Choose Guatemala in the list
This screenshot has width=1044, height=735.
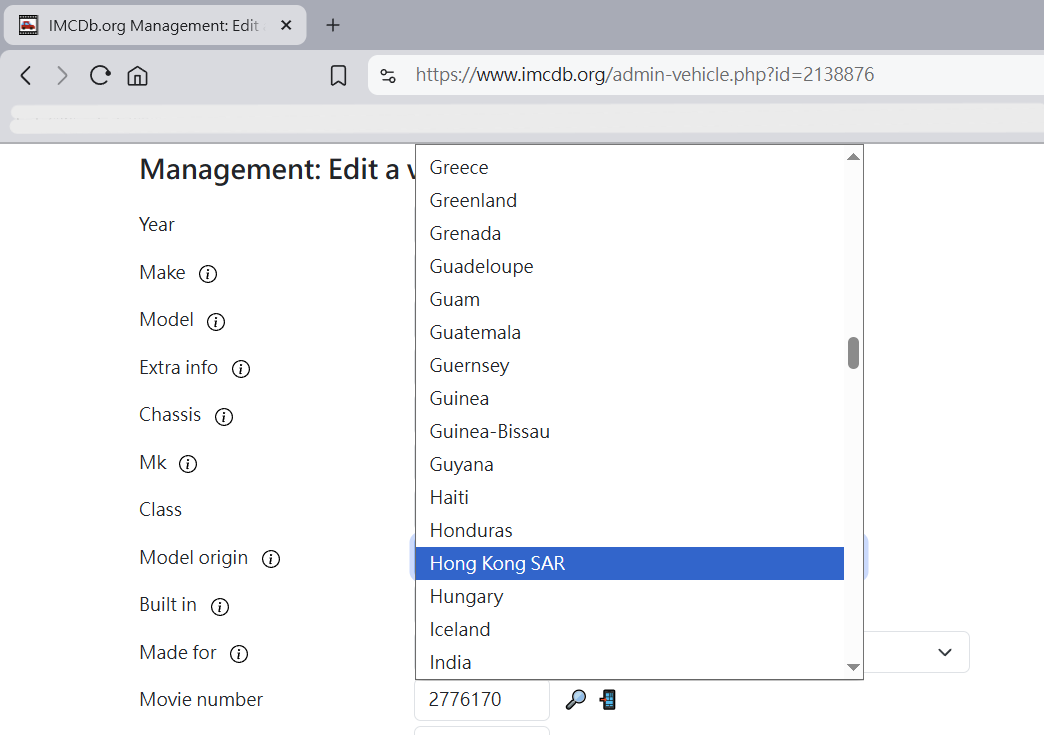point(630,332)
